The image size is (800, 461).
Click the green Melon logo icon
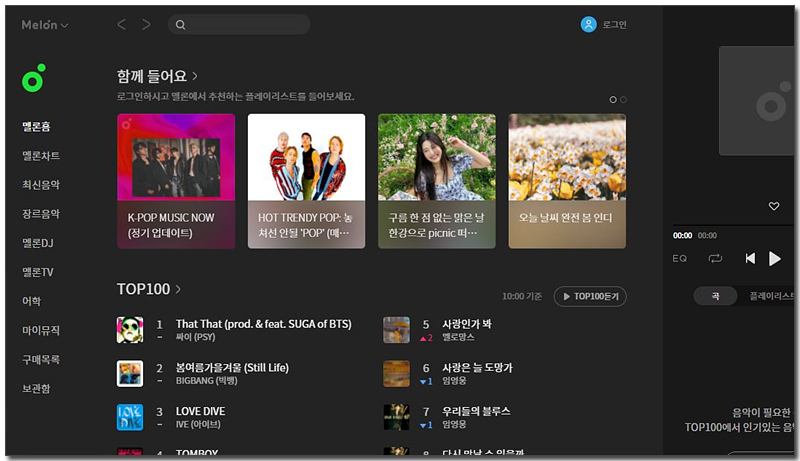(x=34, y=78)
